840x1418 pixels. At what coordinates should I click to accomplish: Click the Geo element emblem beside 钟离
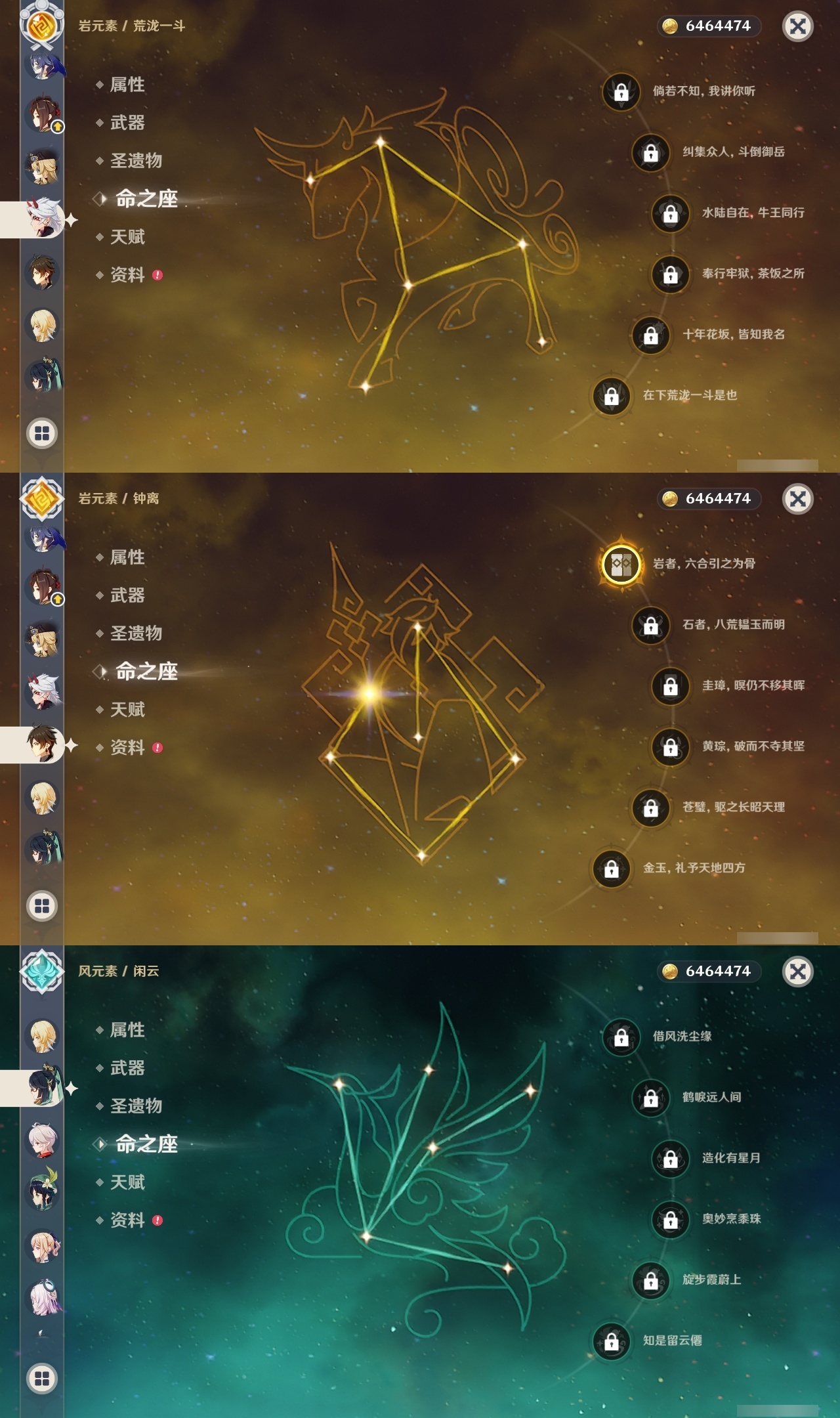[42, 499]
